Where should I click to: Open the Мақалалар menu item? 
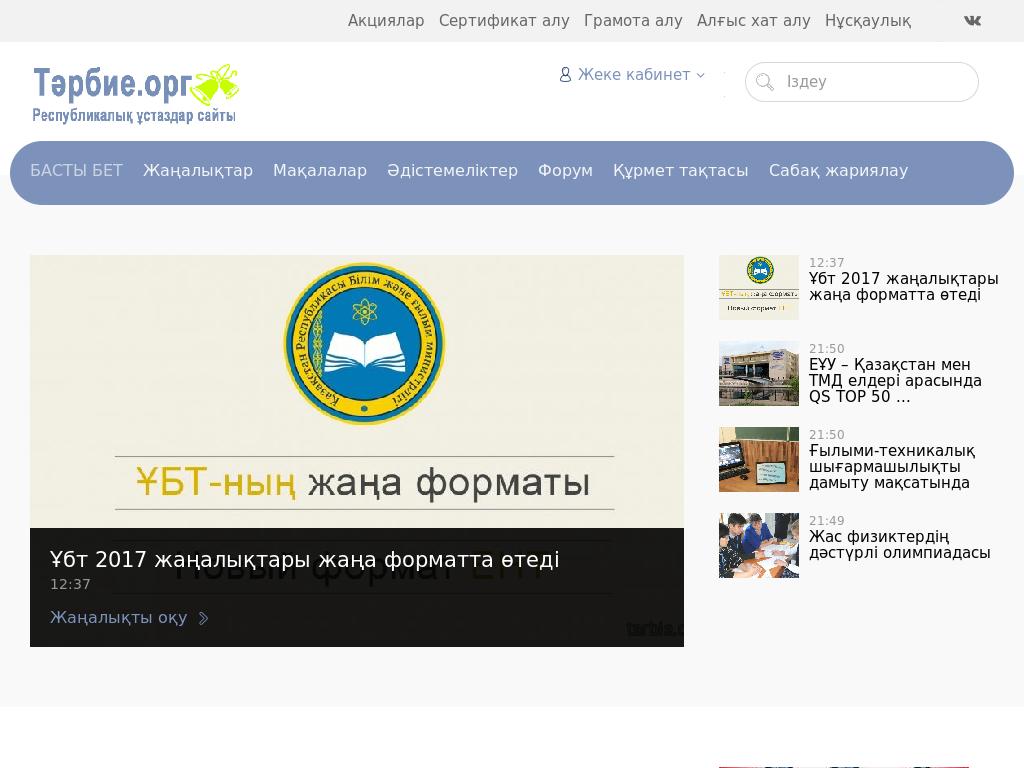320,170
